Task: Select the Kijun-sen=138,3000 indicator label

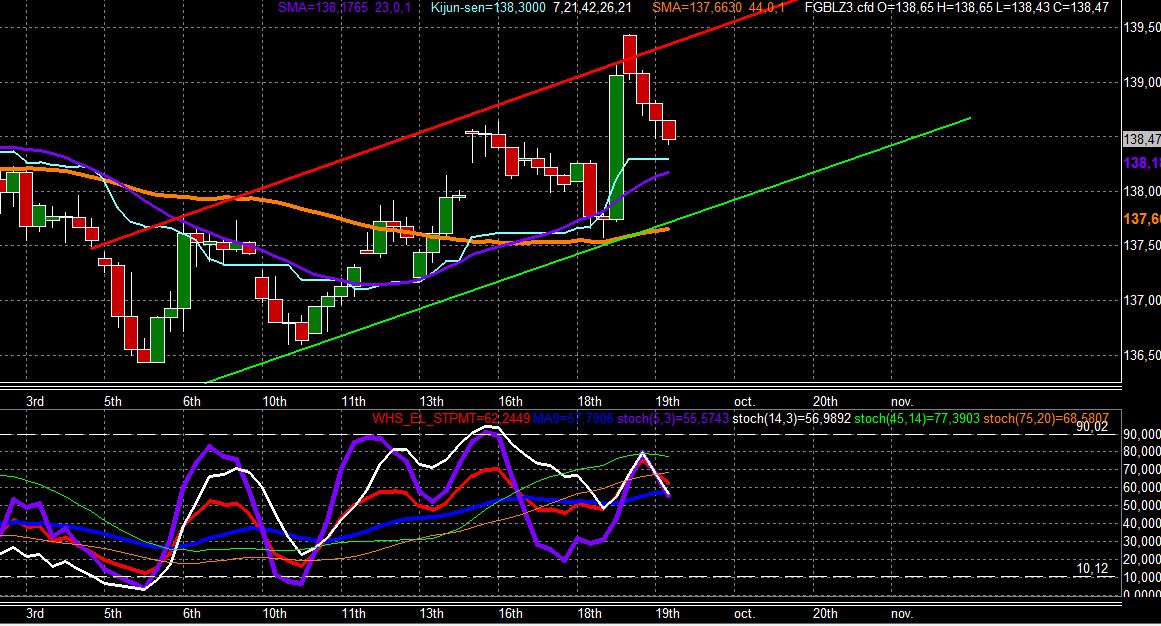Action: coord(488,7)
